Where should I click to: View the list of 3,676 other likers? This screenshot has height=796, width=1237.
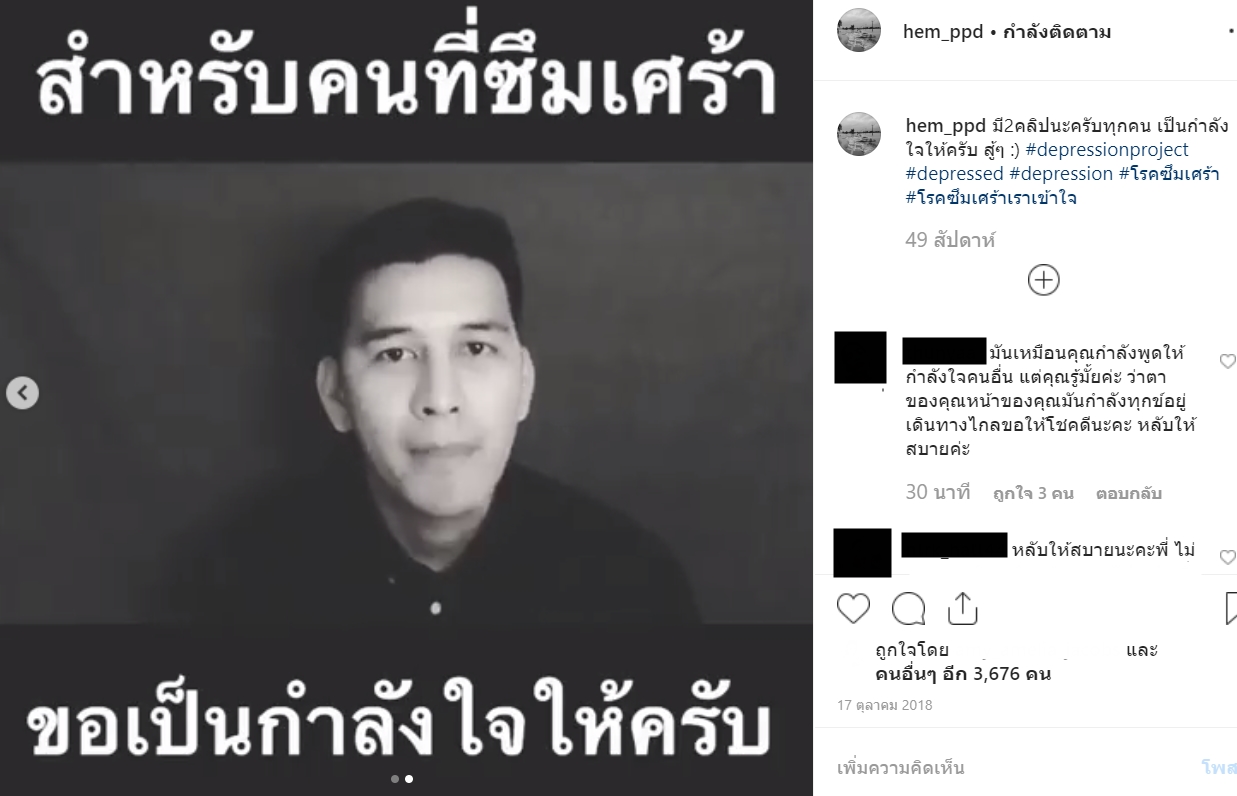click(x=963, y=674)
